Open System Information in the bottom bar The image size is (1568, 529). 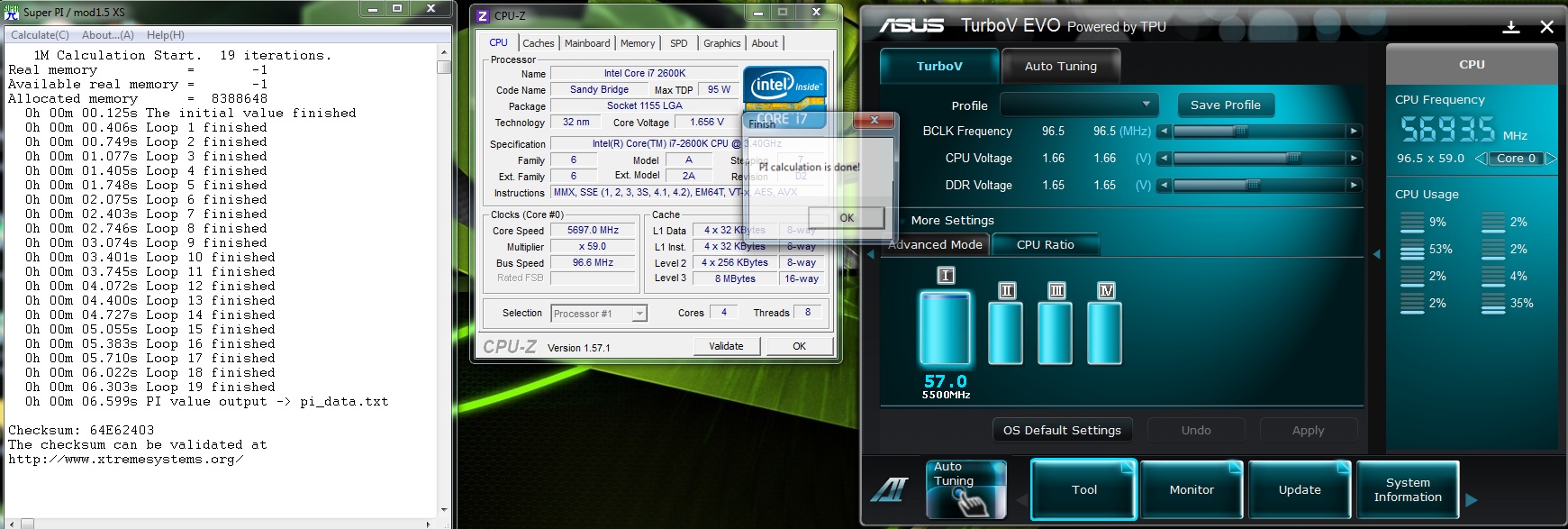1408,490
